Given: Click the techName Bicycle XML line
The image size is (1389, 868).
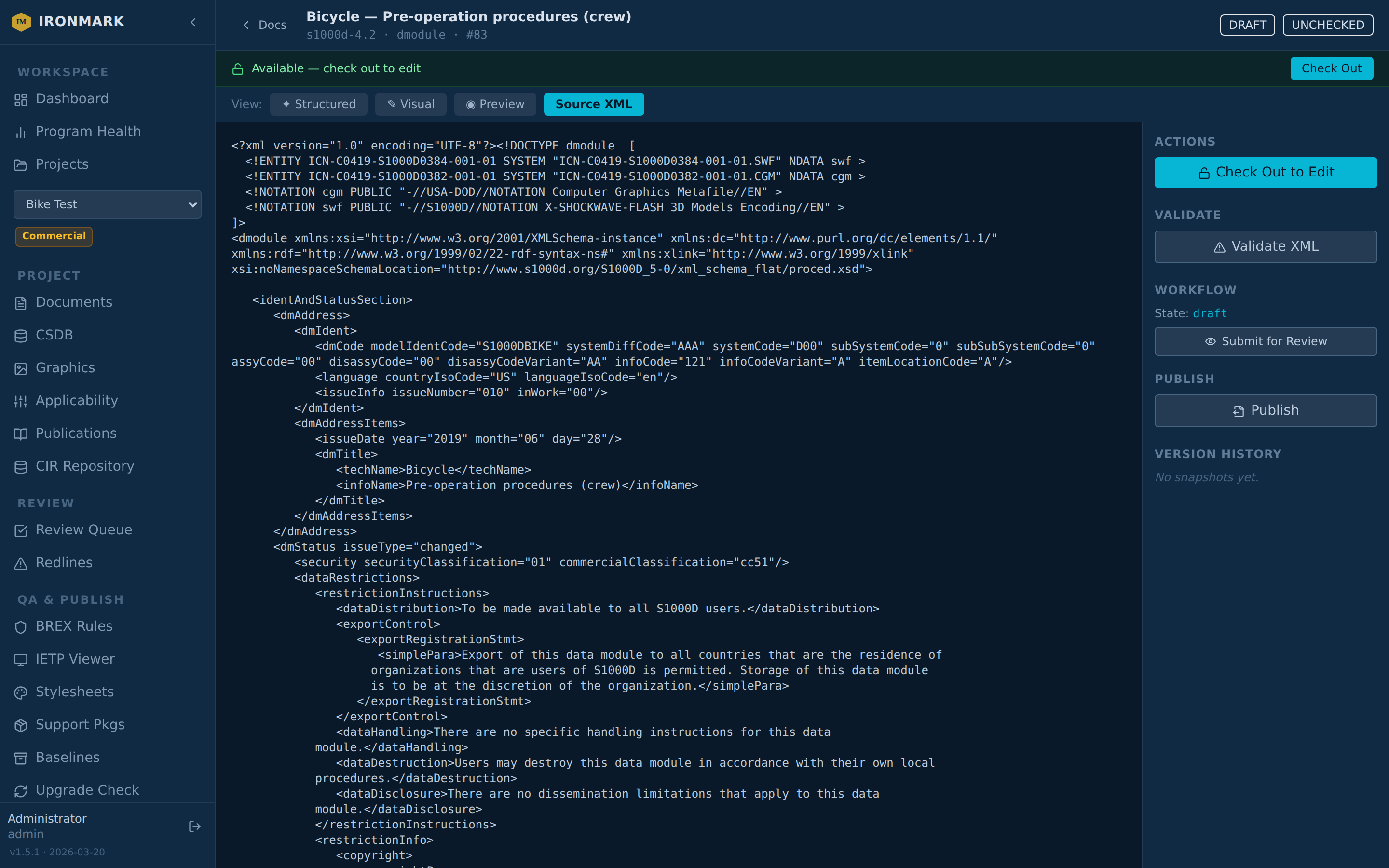Looking at the screenshot, I should (x=434, y=470).
